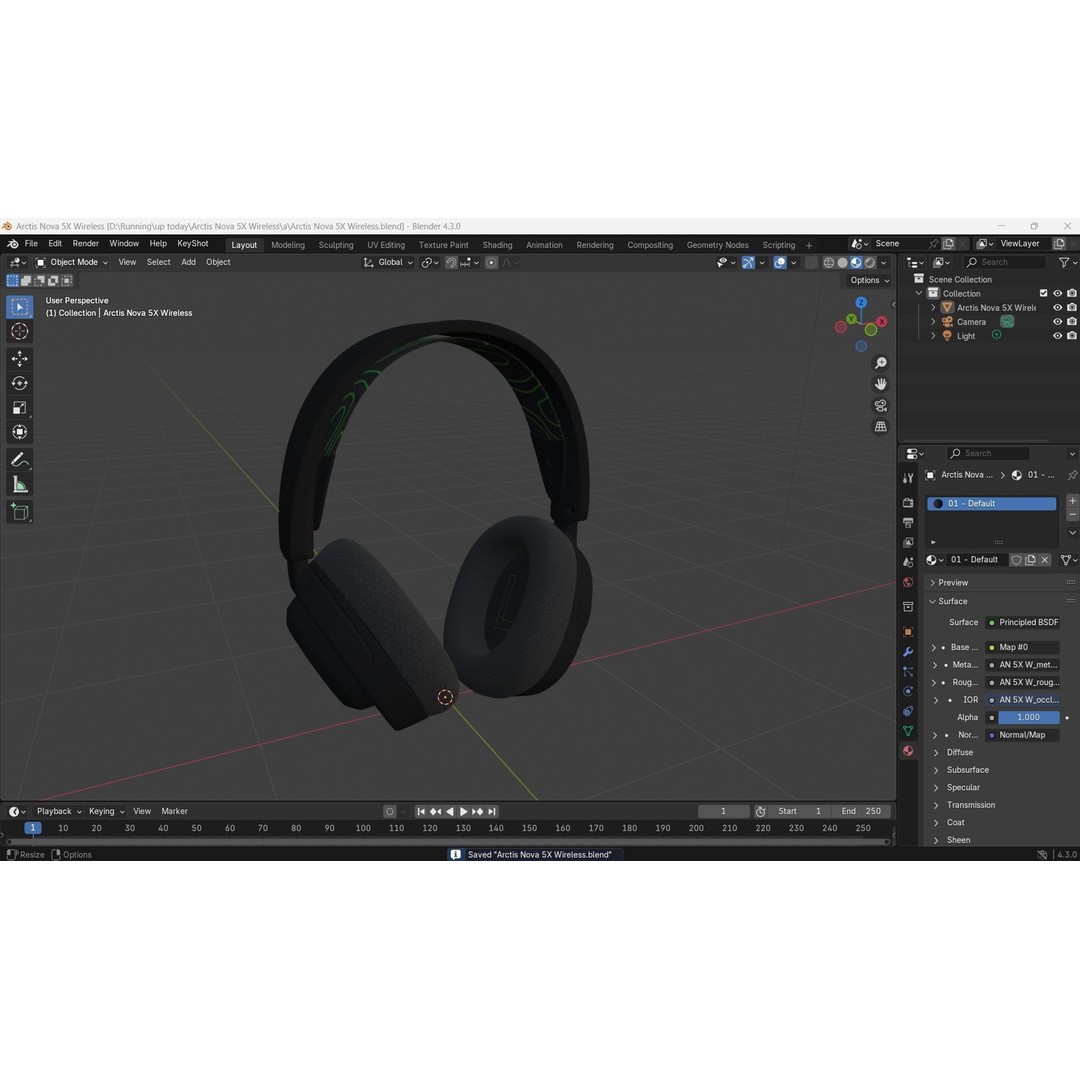
Task: Switch to rendered viewport shading
Action: click(x=870, y=262)
